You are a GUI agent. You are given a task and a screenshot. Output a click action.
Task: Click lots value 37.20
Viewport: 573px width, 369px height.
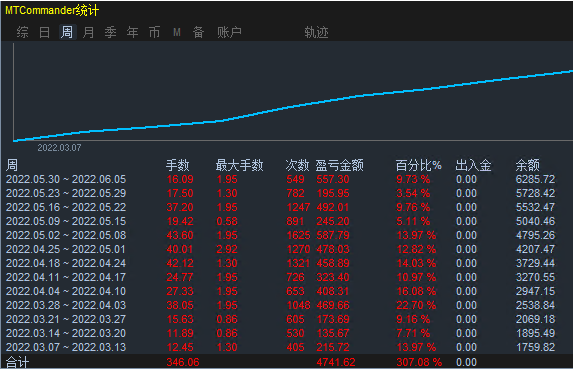(180, 207)
